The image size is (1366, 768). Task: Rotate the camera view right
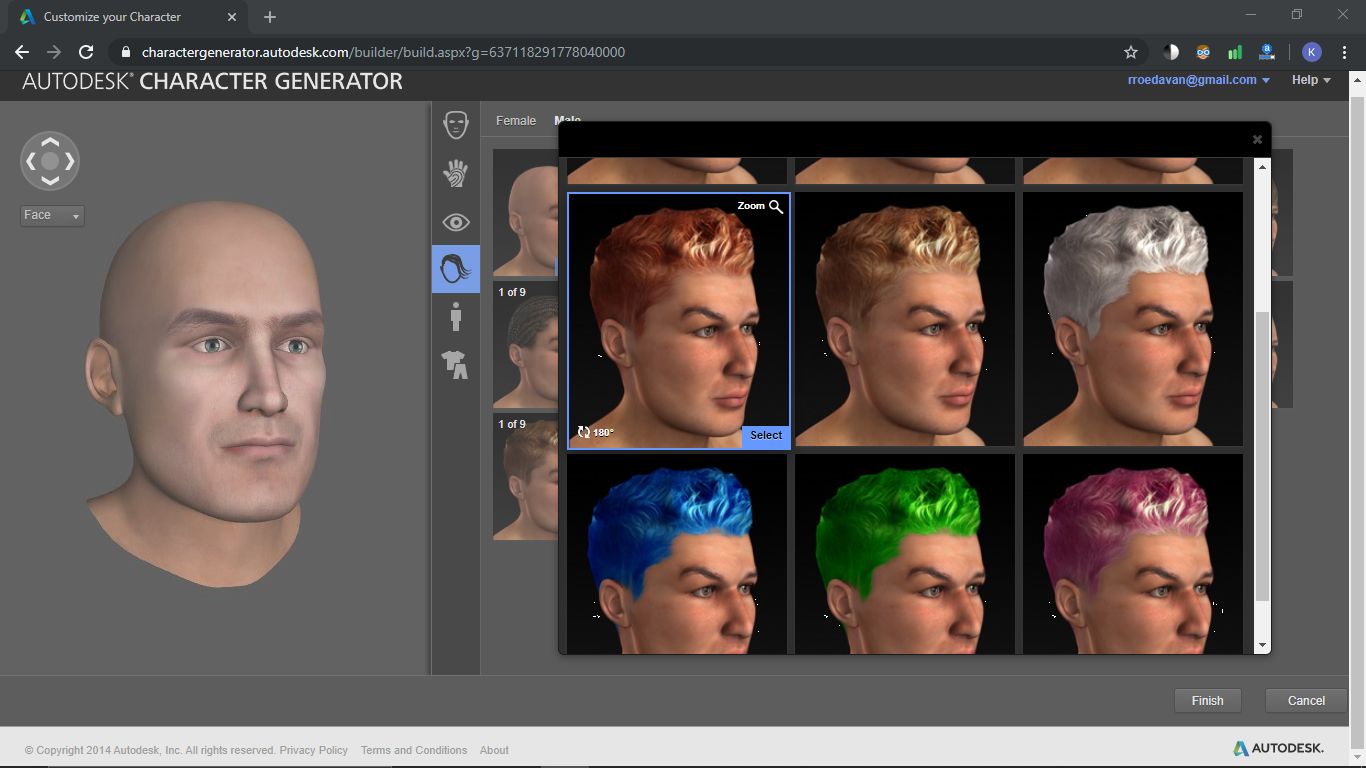click(x=69, y=161)
